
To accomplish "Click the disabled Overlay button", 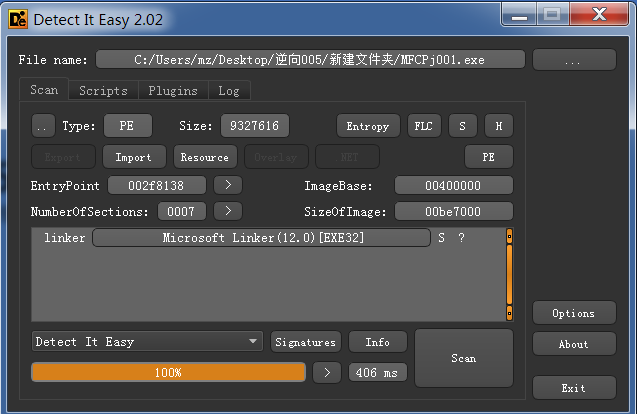I will point(276,157).
